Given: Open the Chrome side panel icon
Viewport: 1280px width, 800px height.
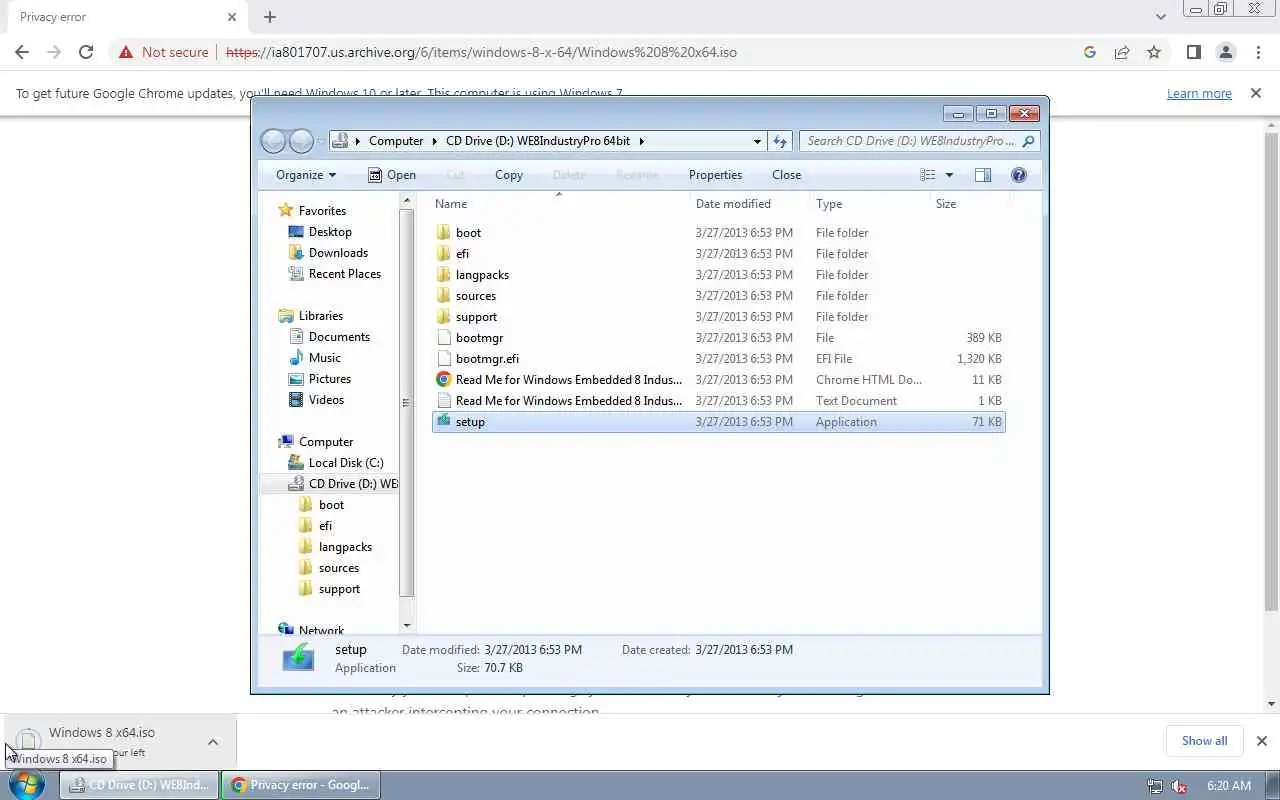Looking at the screenshot, I should (1194, 52).
